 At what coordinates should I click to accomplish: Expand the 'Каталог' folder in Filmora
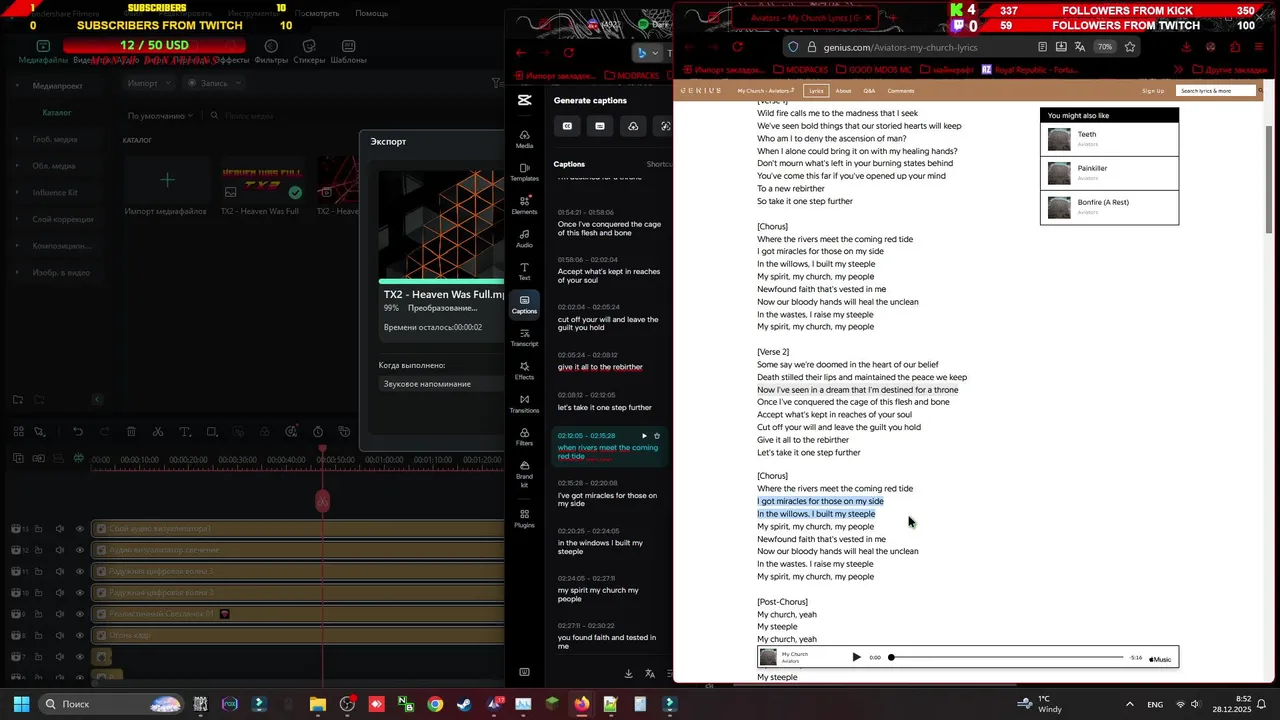[56, 113]
